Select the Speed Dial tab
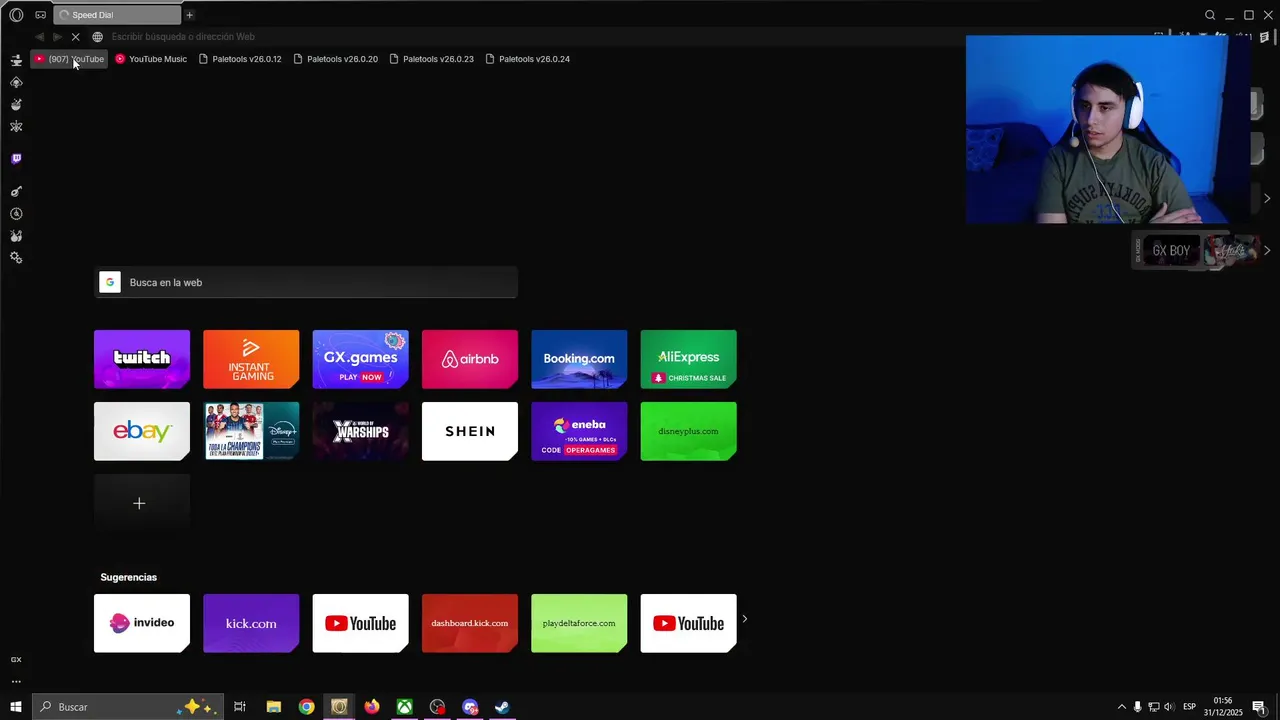The height and width of the screenshot is (720, 1280). (117, 15)
